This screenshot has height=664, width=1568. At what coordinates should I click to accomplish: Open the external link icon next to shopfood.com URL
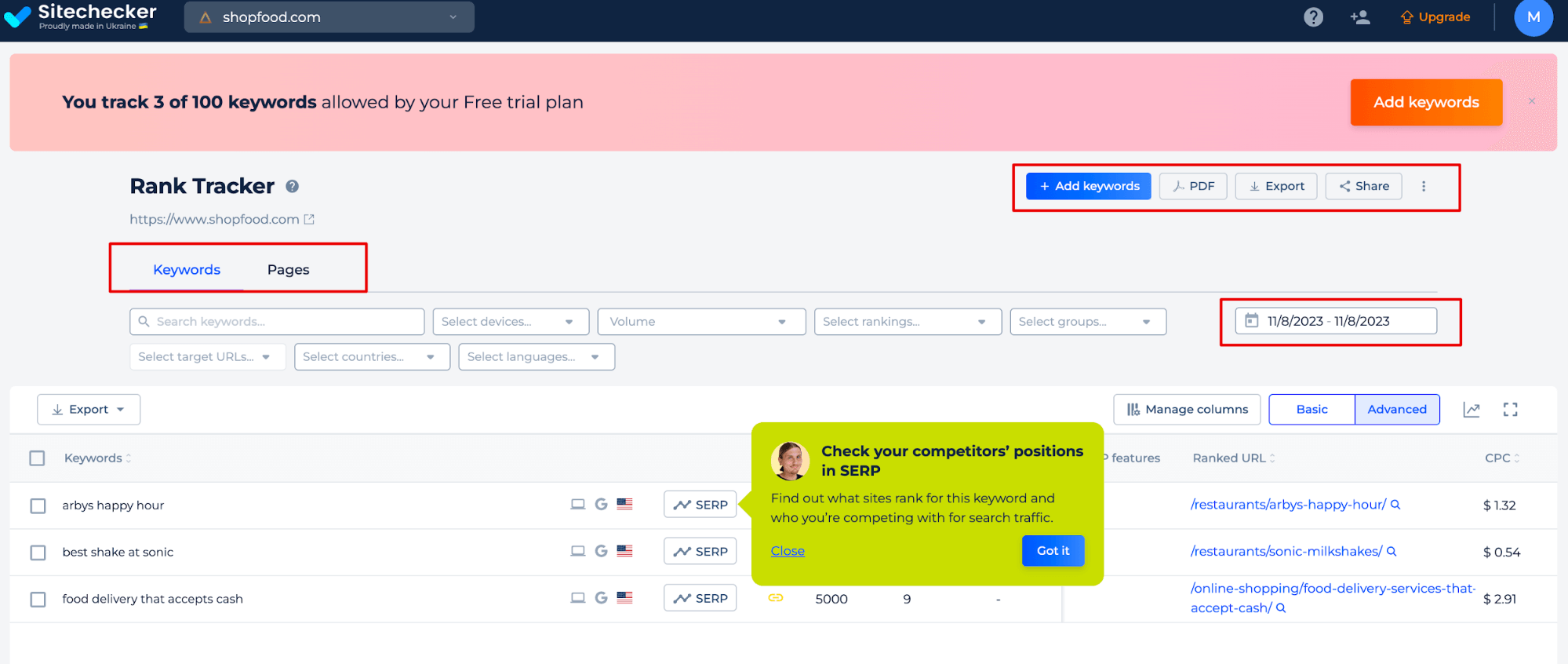[x=309, y=220]
